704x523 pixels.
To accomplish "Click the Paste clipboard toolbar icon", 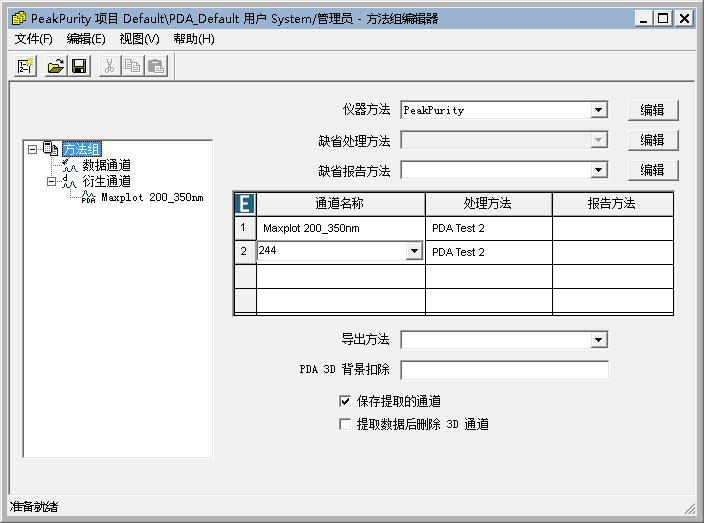I will (156, 66).
